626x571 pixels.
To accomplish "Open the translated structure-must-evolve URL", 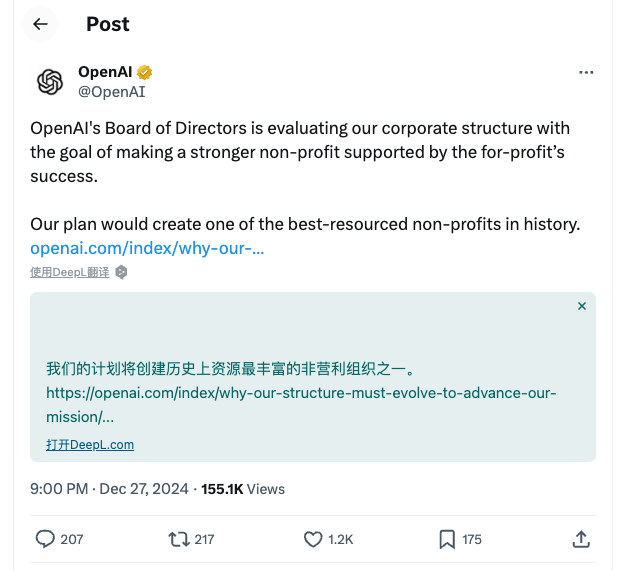I will pyautogui.click(x=301, y=405).
